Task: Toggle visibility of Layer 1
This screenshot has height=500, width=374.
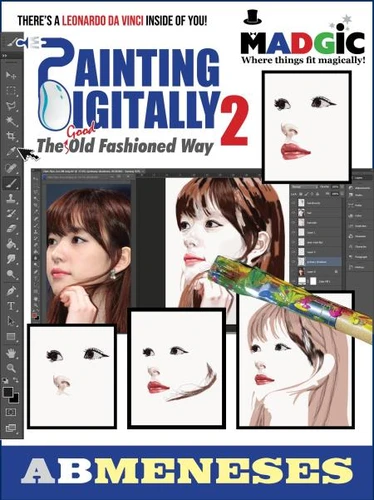Action: 293,232
